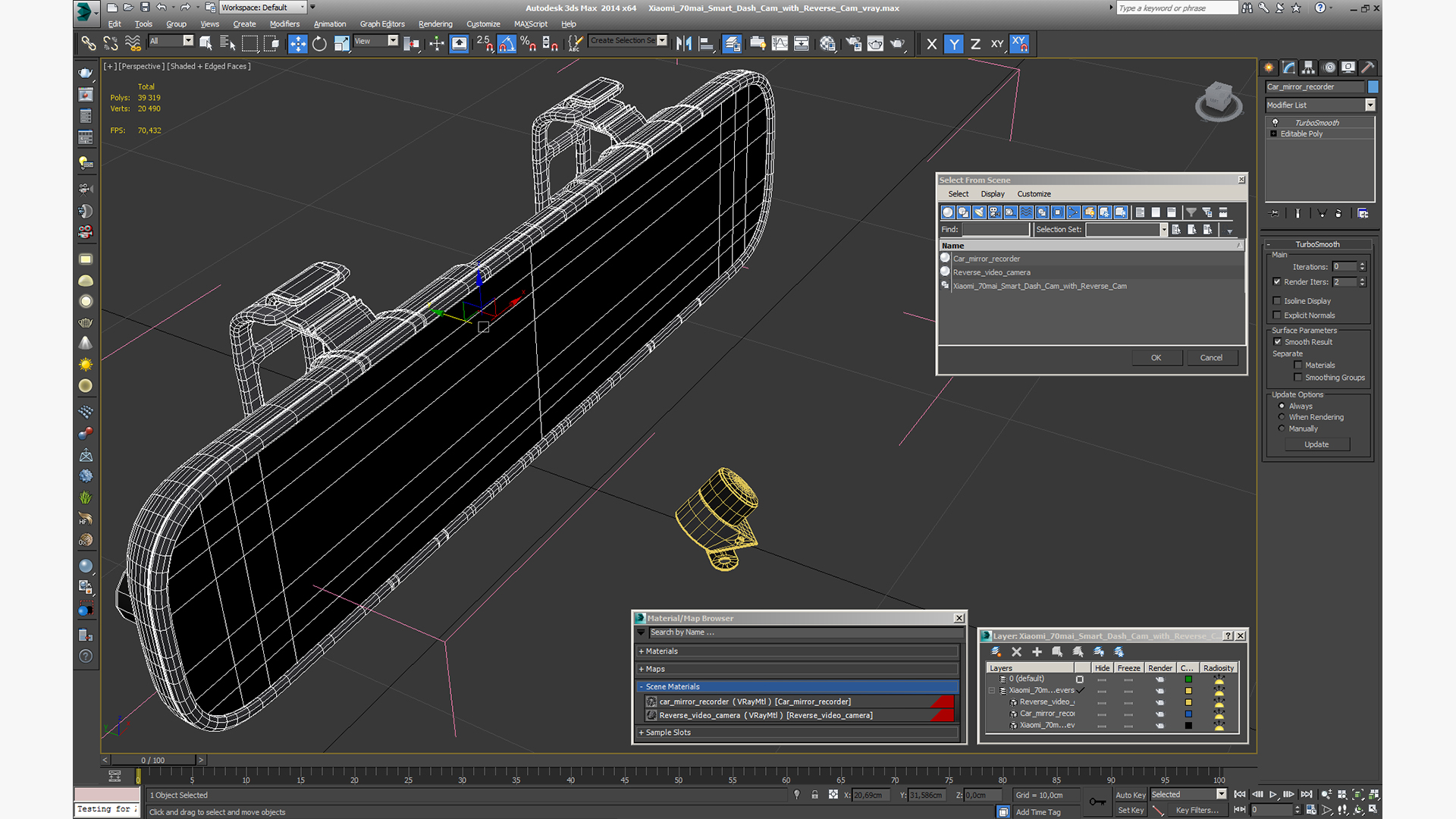Screen dimensions: 1456x819
Task: Open the Rendering menu
Action: (x=435, y=24)
